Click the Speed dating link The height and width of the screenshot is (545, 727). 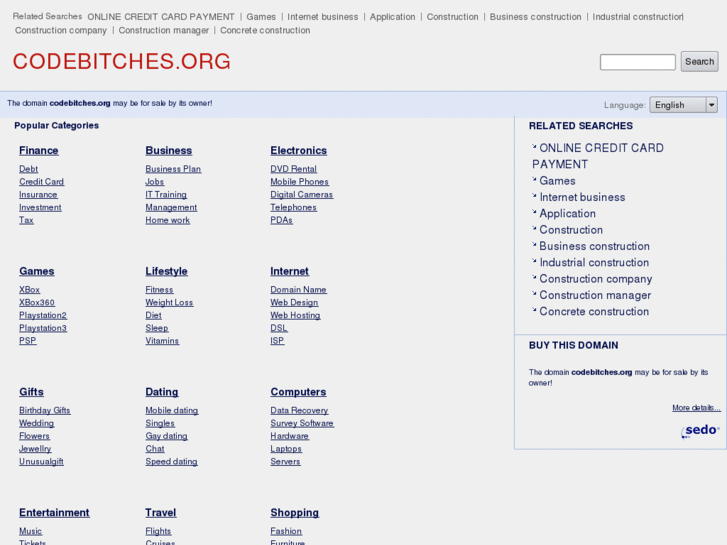(x=171, y=462)
